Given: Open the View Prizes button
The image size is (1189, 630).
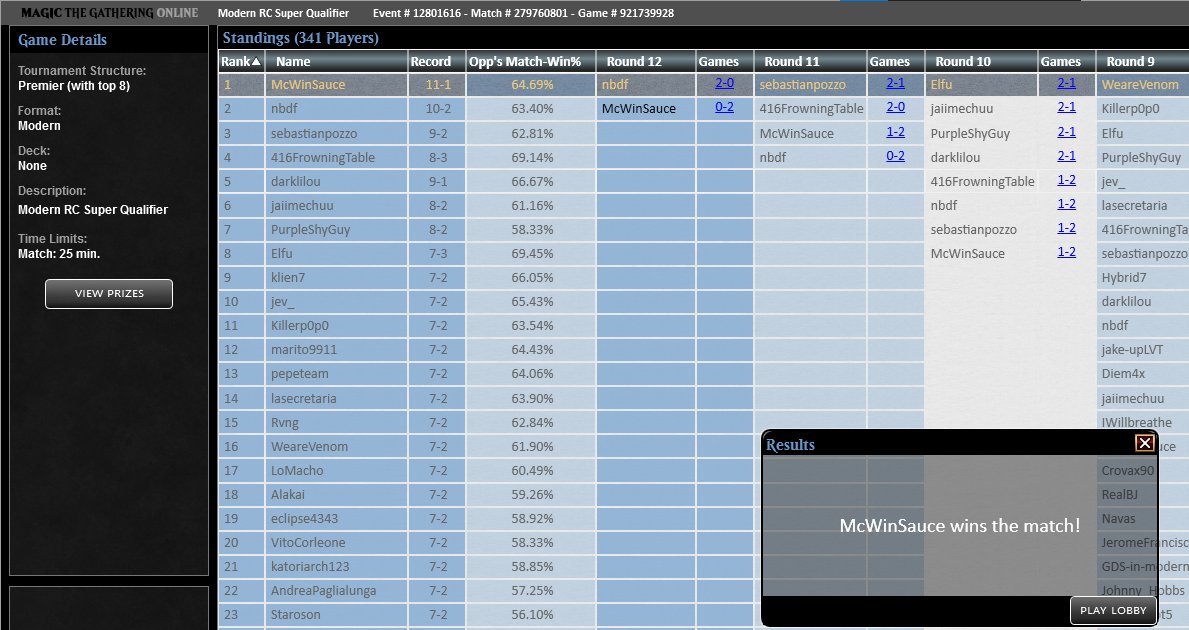Looking at the screenshot, I should pos(108,293).
